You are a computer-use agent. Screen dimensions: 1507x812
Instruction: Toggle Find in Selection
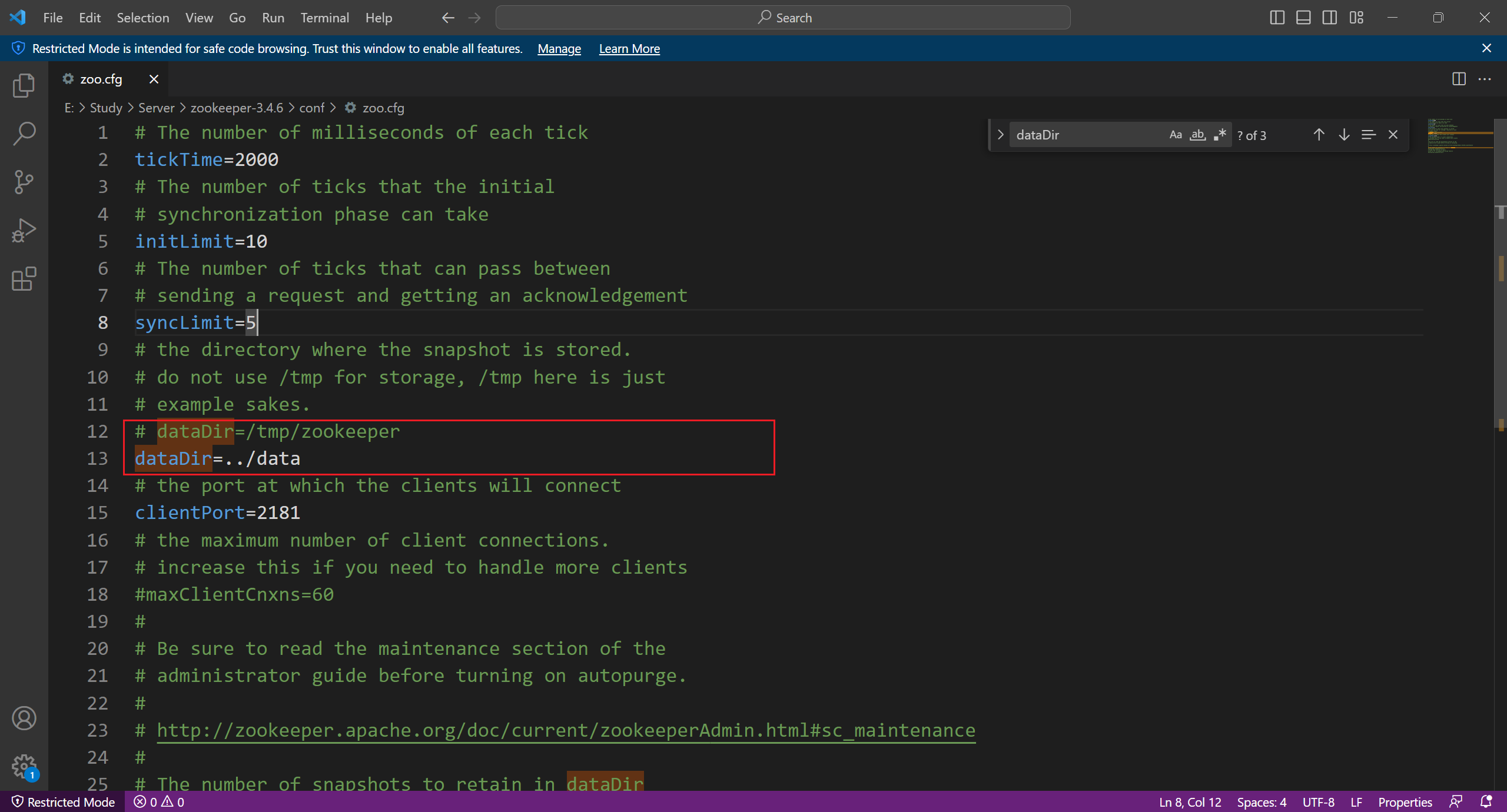click(1369, 135)
